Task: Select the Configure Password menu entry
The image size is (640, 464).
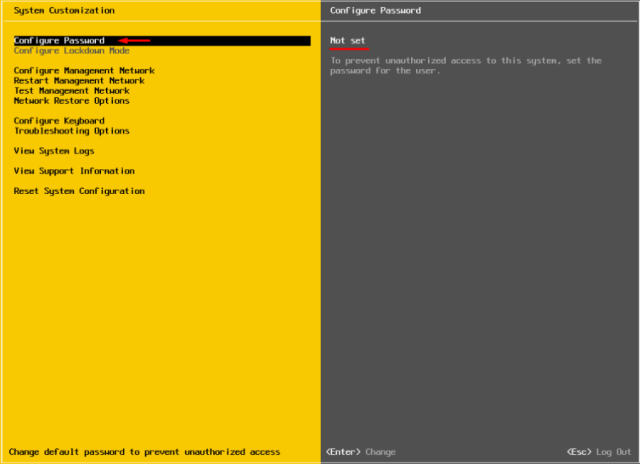Action: (59, 41)
